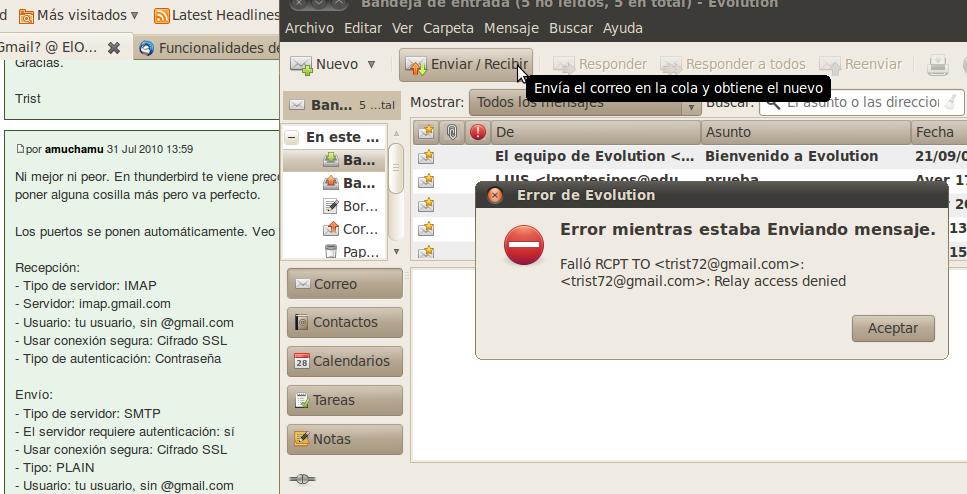Open the Mostrar filter dropdown
The image size is (967, 494).
585,102
